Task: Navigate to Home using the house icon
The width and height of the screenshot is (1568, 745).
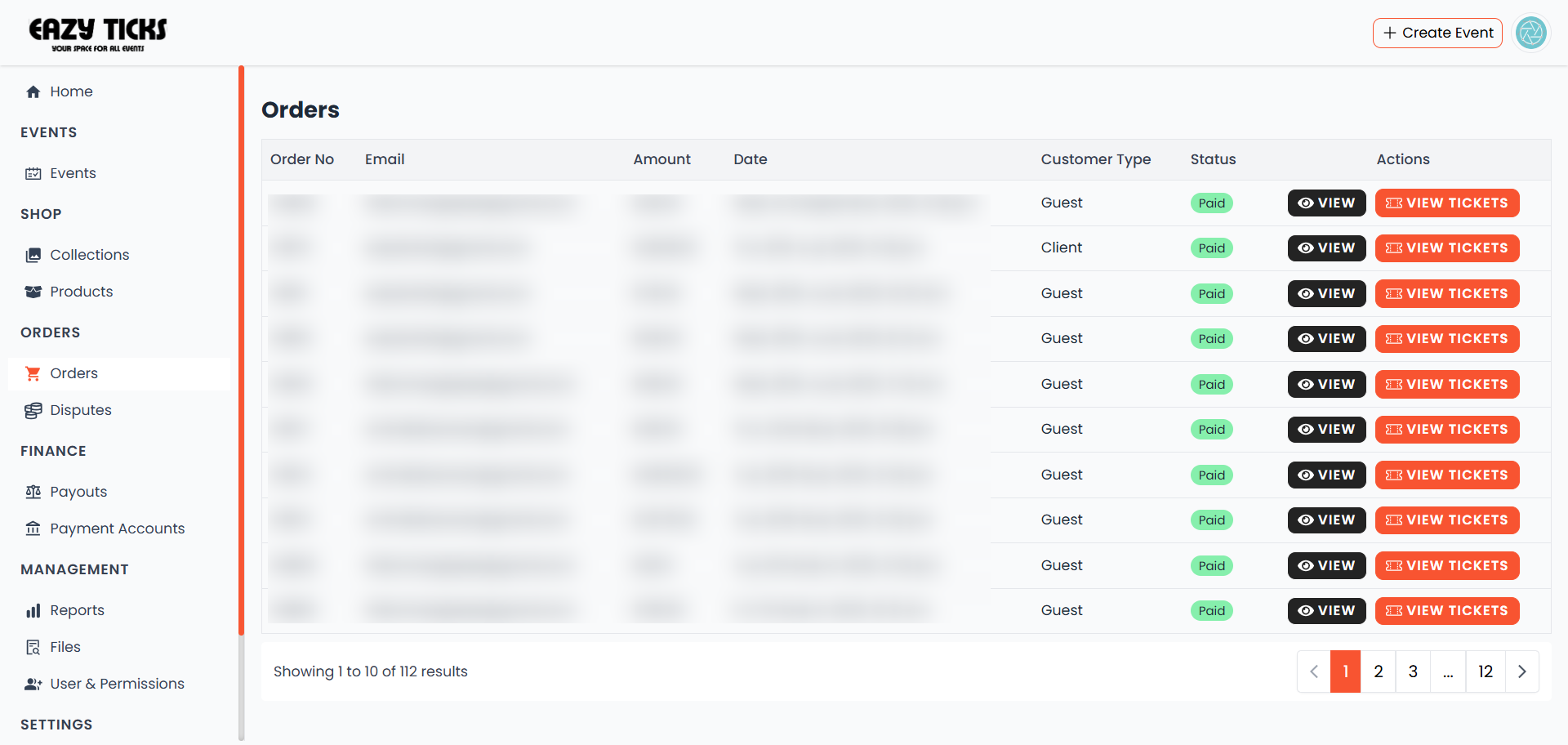Action: click(33, 91)
